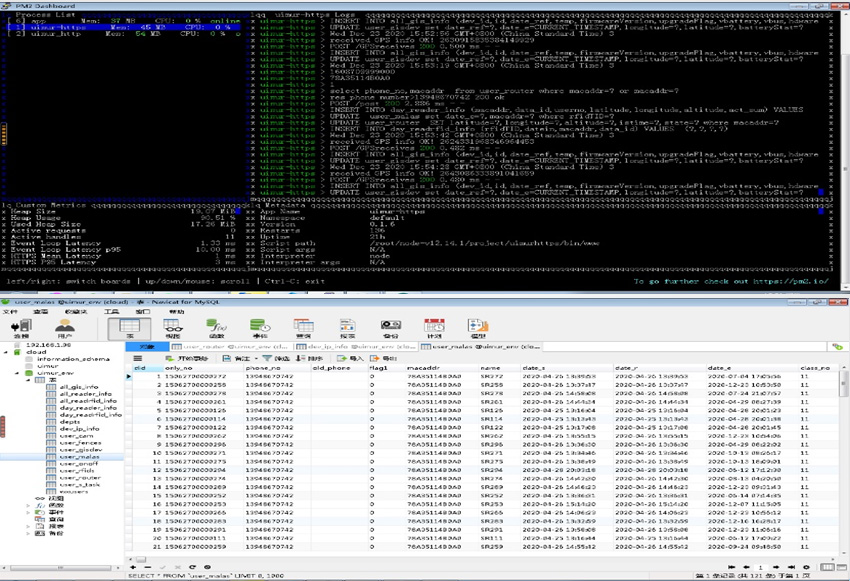The height and width of the screenshot is (581, 850).
Task: Open the pm2.io link in PM2 dashboard
Action: [791, 281]
